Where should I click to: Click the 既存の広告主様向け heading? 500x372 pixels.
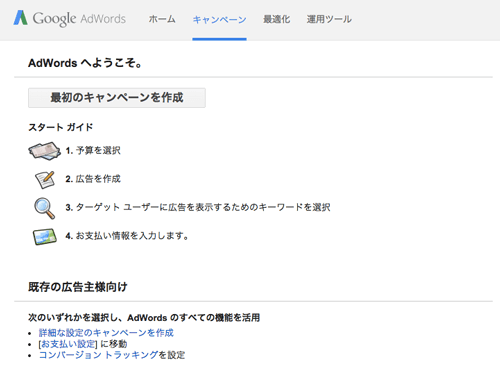click(78, 287)
